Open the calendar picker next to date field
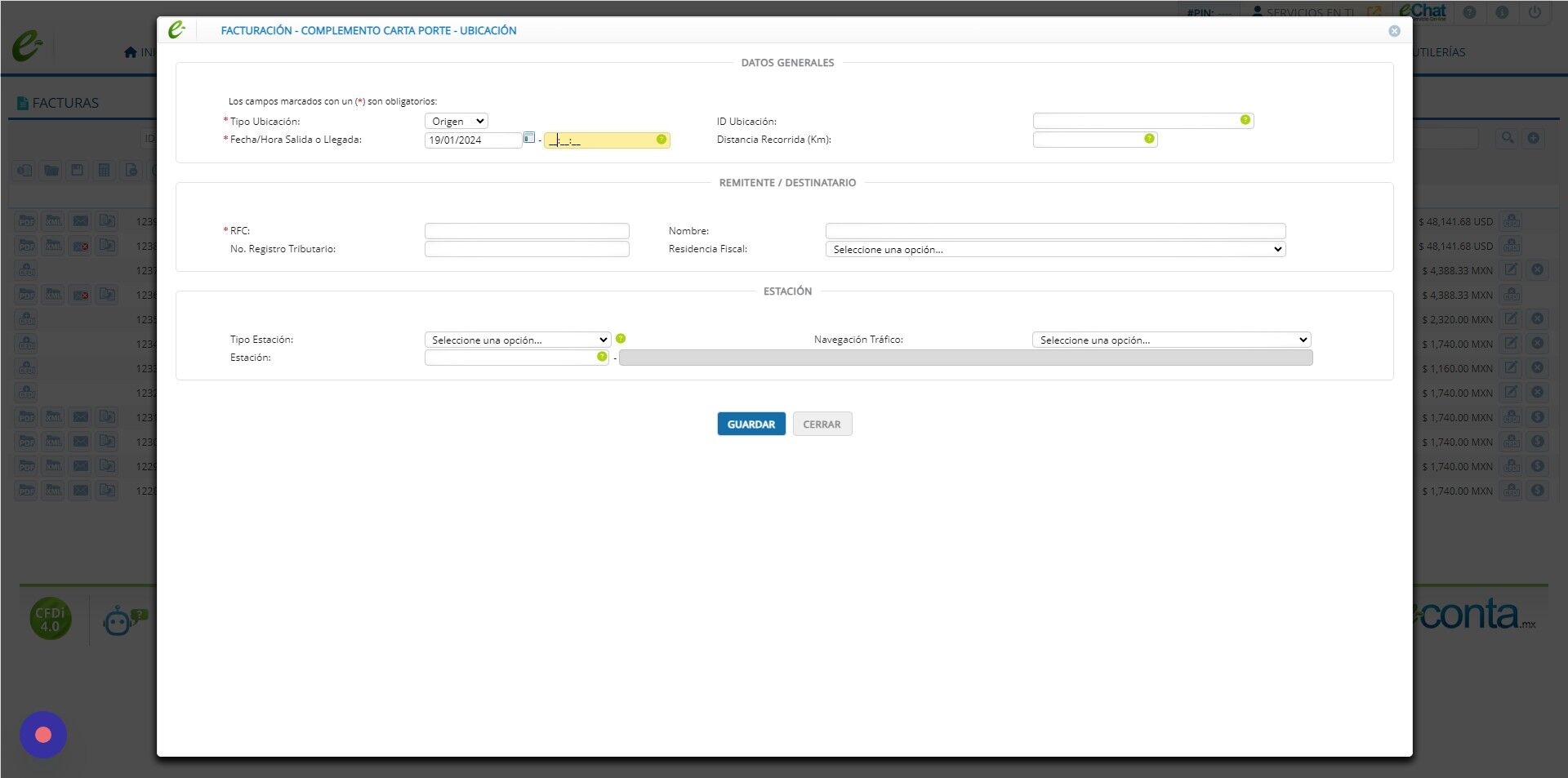 (x=529, y=138)
